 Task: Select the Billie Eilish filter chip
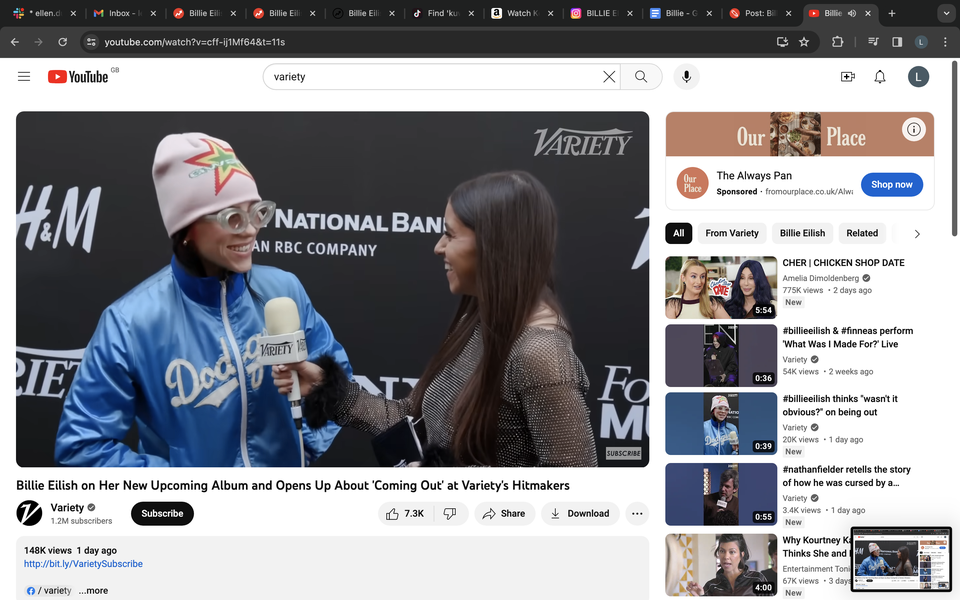802,233
